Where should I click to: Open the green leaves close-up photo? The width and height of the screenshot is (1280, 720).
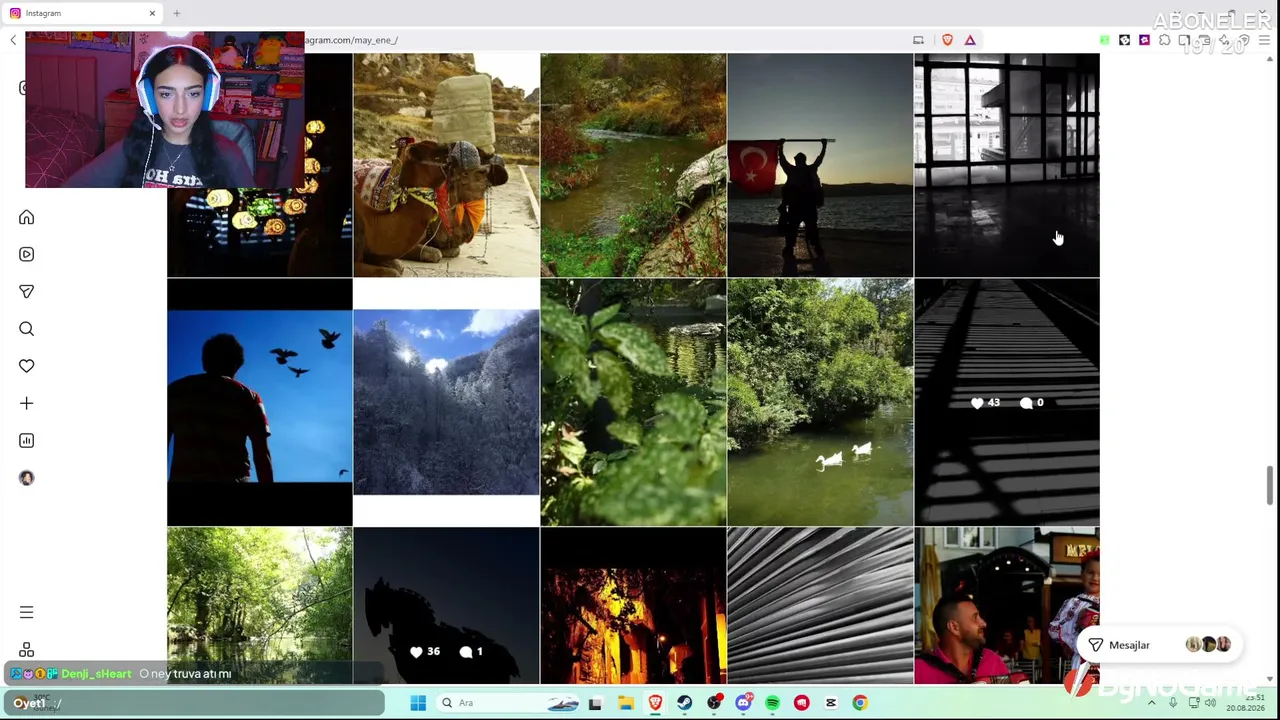(633, 403)
